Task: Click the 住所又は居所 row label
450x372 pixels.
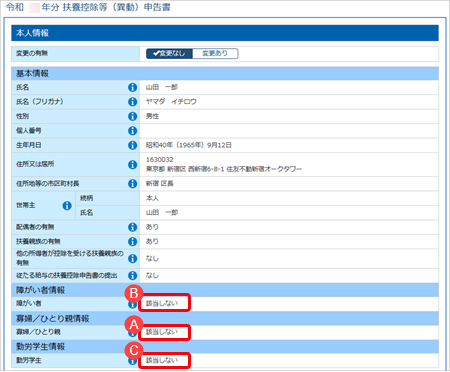Action: 35,164
